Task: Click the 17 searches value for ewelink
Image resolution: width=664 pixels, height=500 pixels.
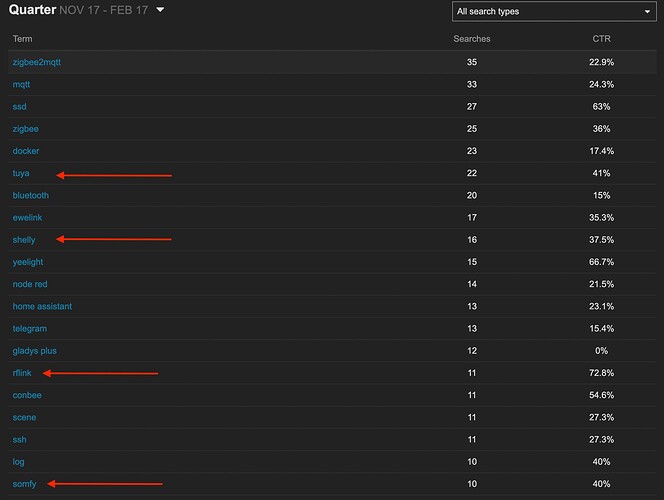Action: (x=472, y=218)
